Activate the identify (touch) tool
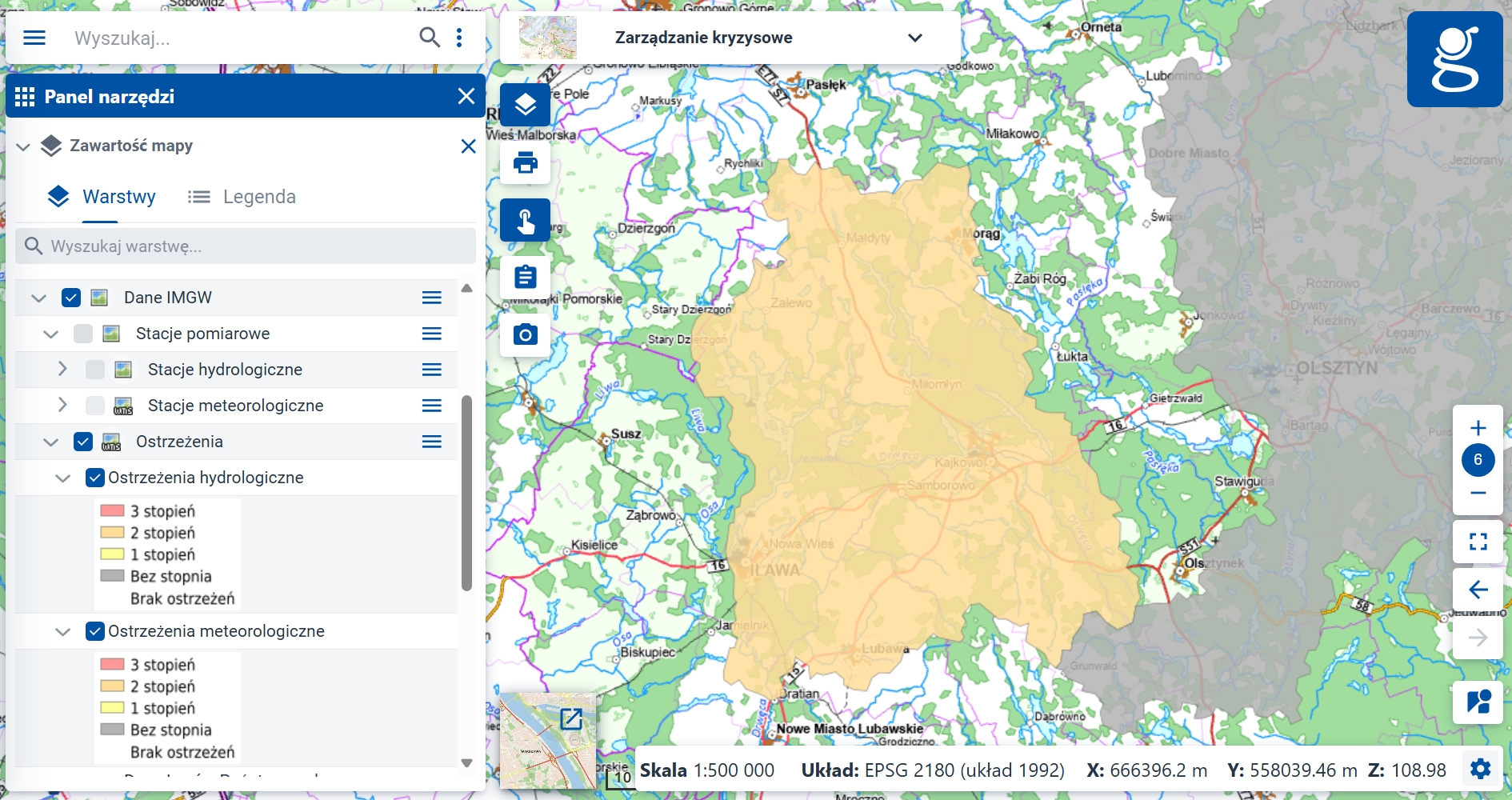 point(525,220)
